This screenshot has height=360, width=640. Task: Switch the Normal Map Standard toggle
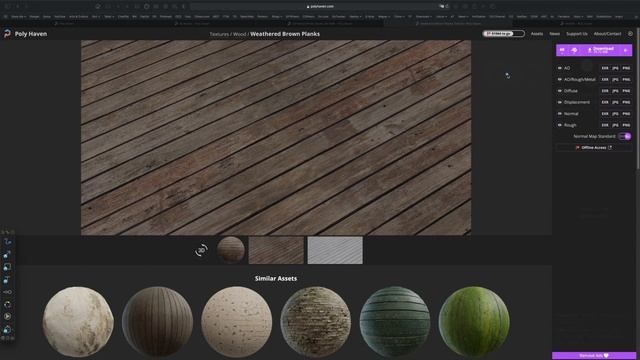coord(625,136)
